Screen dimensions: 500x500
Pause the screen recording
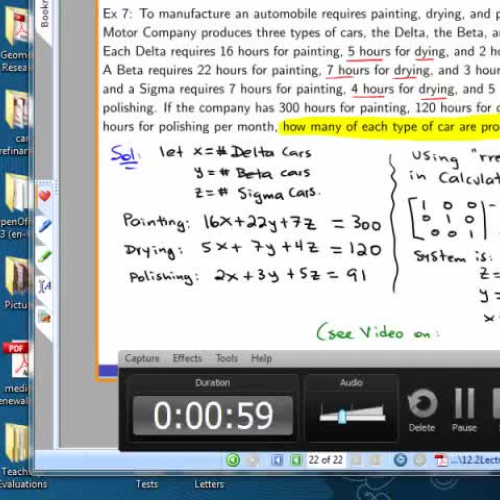[464, 411]
